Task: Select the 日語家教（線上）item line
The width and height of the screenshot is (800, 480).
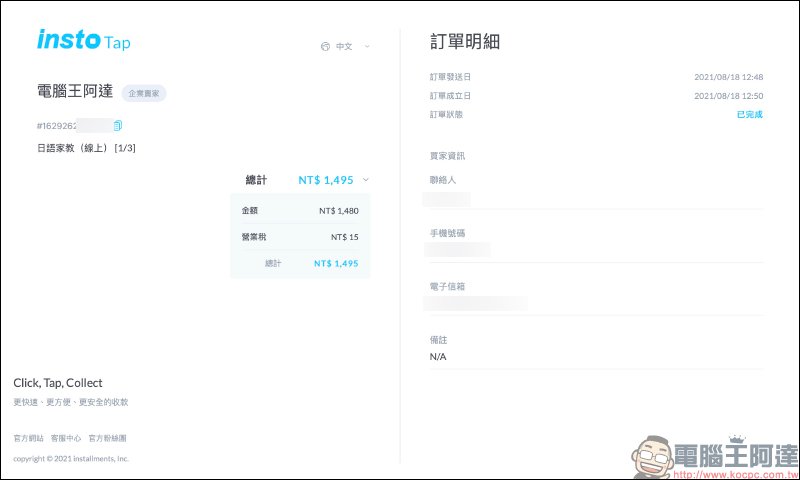Action: point(86,148)
